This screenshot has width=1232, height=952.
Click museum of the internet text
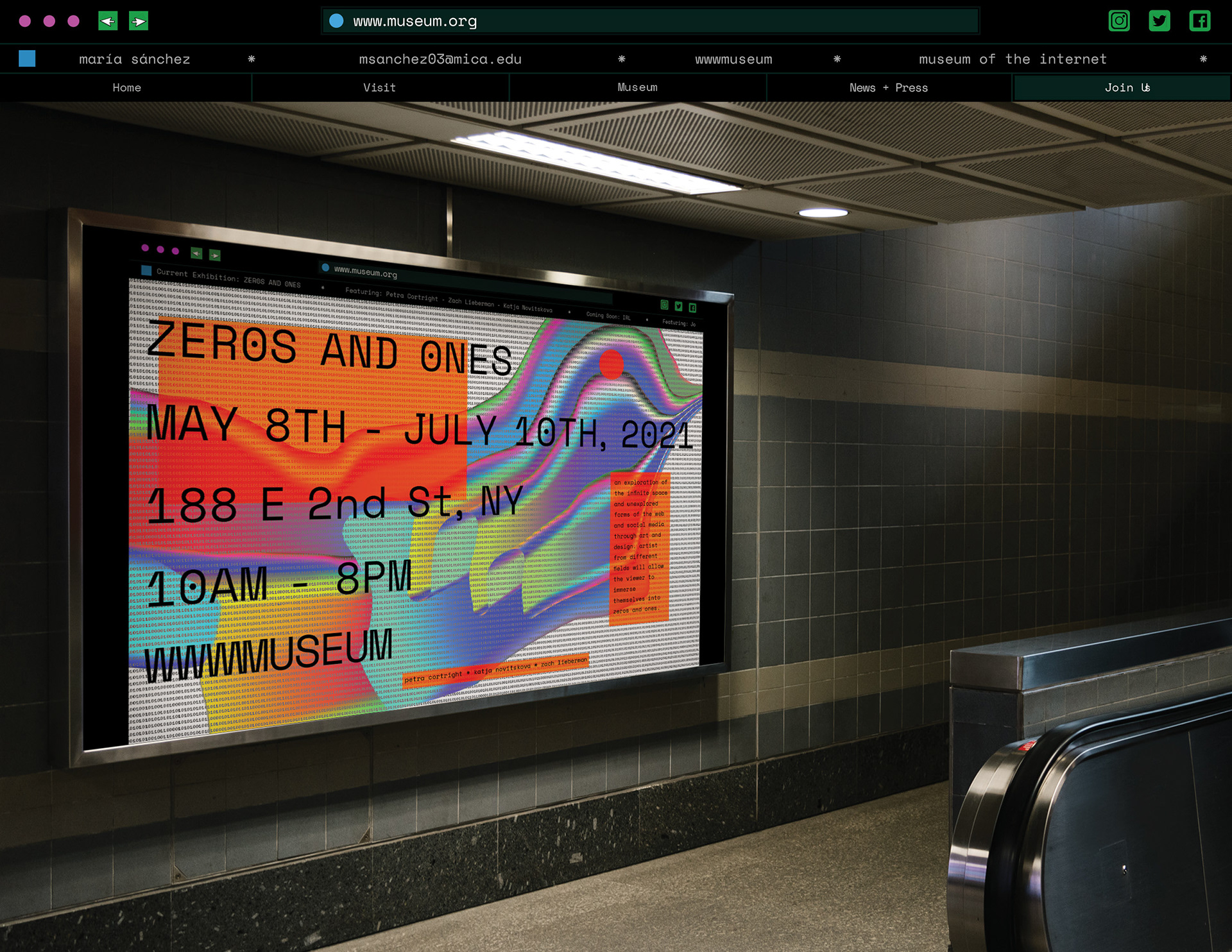coord(1013,59)
